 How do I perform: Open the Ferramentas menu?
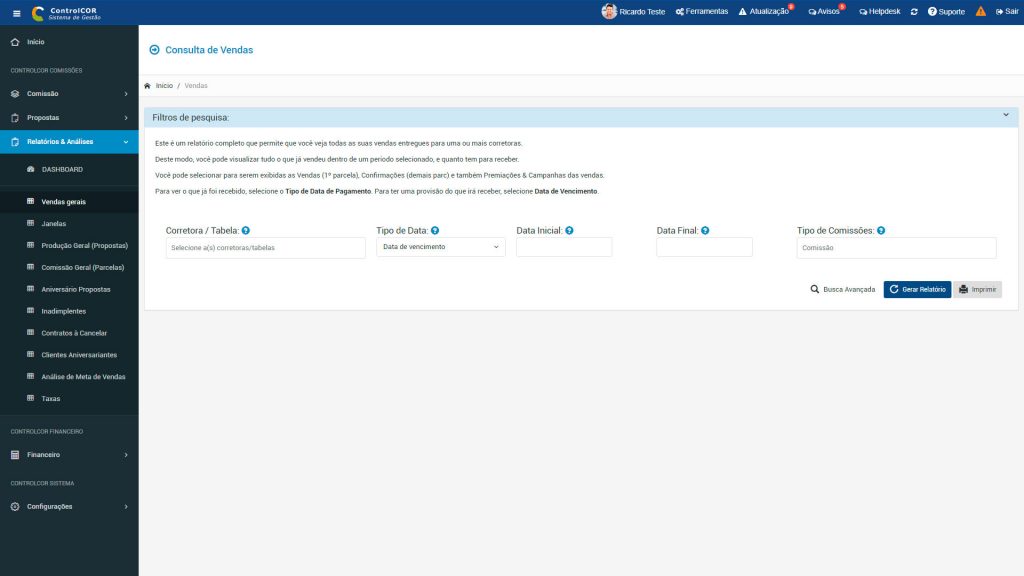pyautogui.click(x=702, y=12)
